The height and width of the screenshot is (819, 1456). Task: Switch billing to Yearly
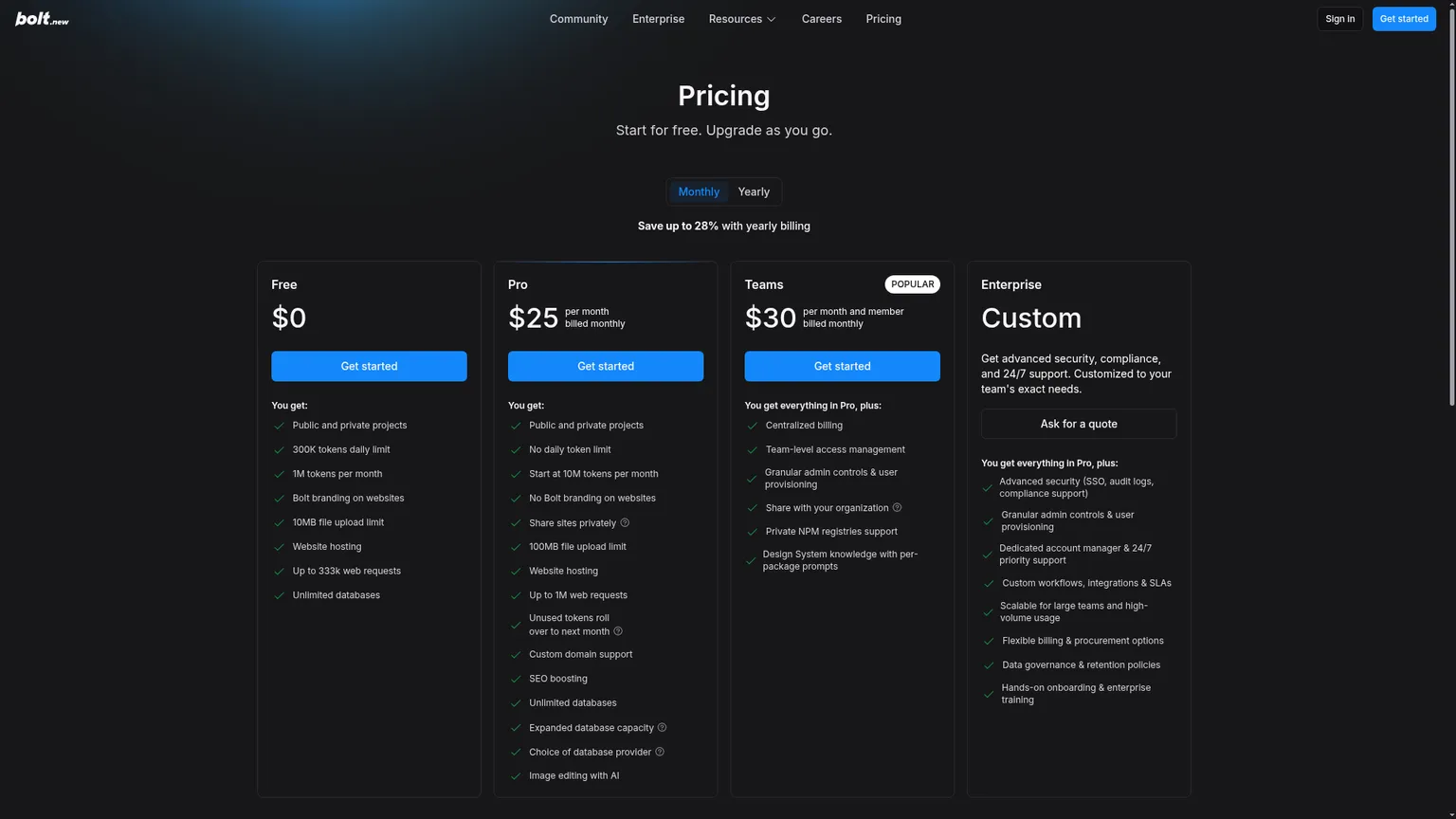pos(754,191)
